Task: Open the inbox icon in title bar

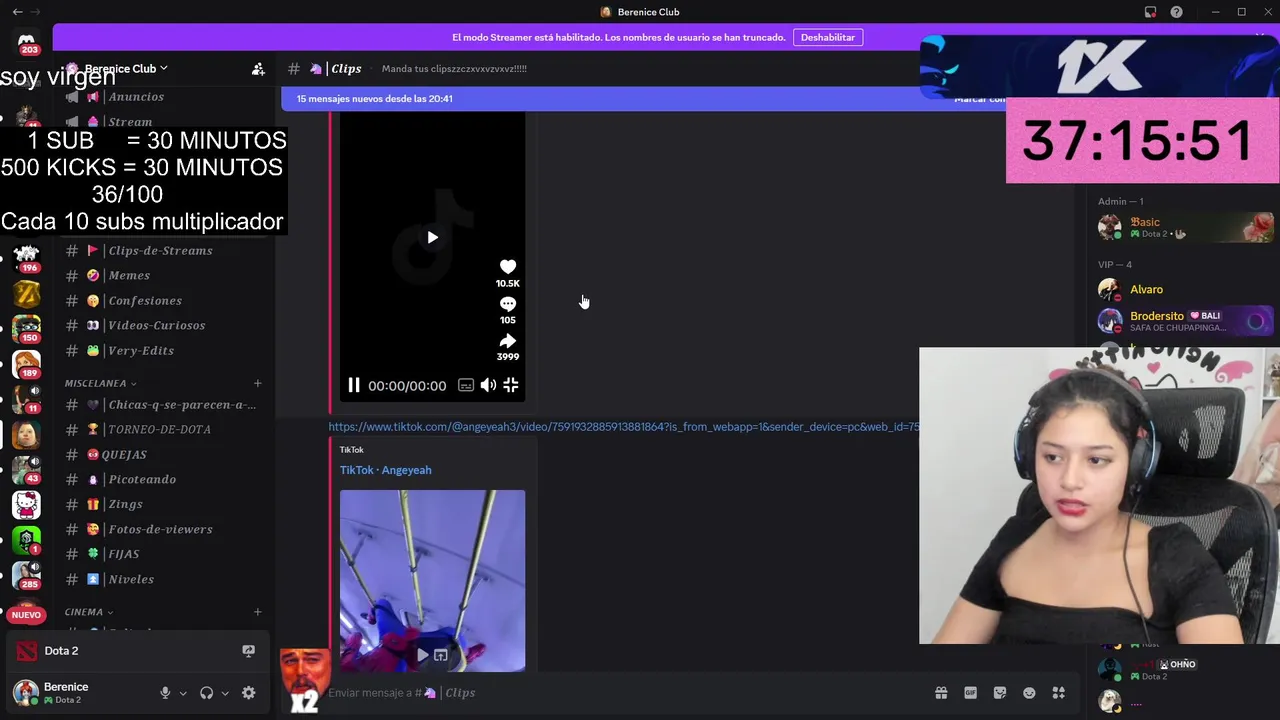Action: click(x=1150, y=12)
